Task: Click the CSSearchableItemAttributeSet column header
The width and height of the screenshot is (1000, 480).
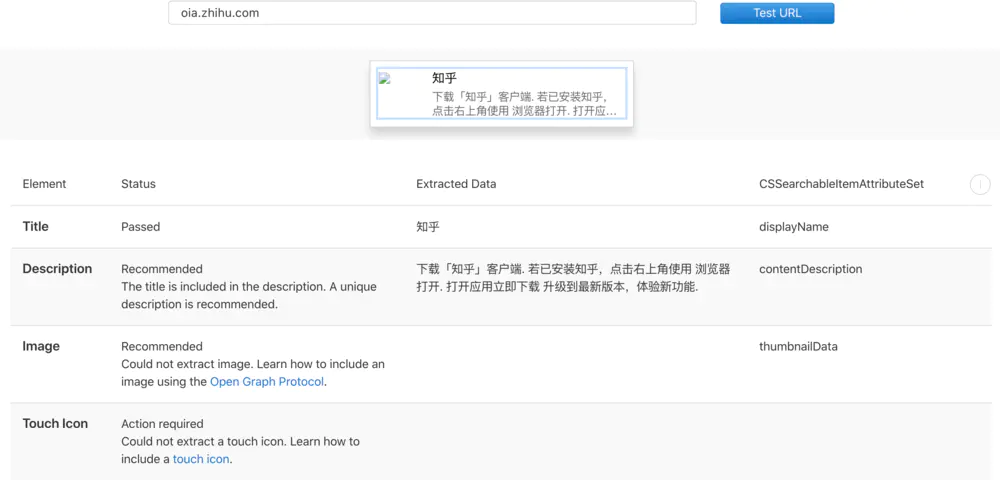Action: pos(841,184)
